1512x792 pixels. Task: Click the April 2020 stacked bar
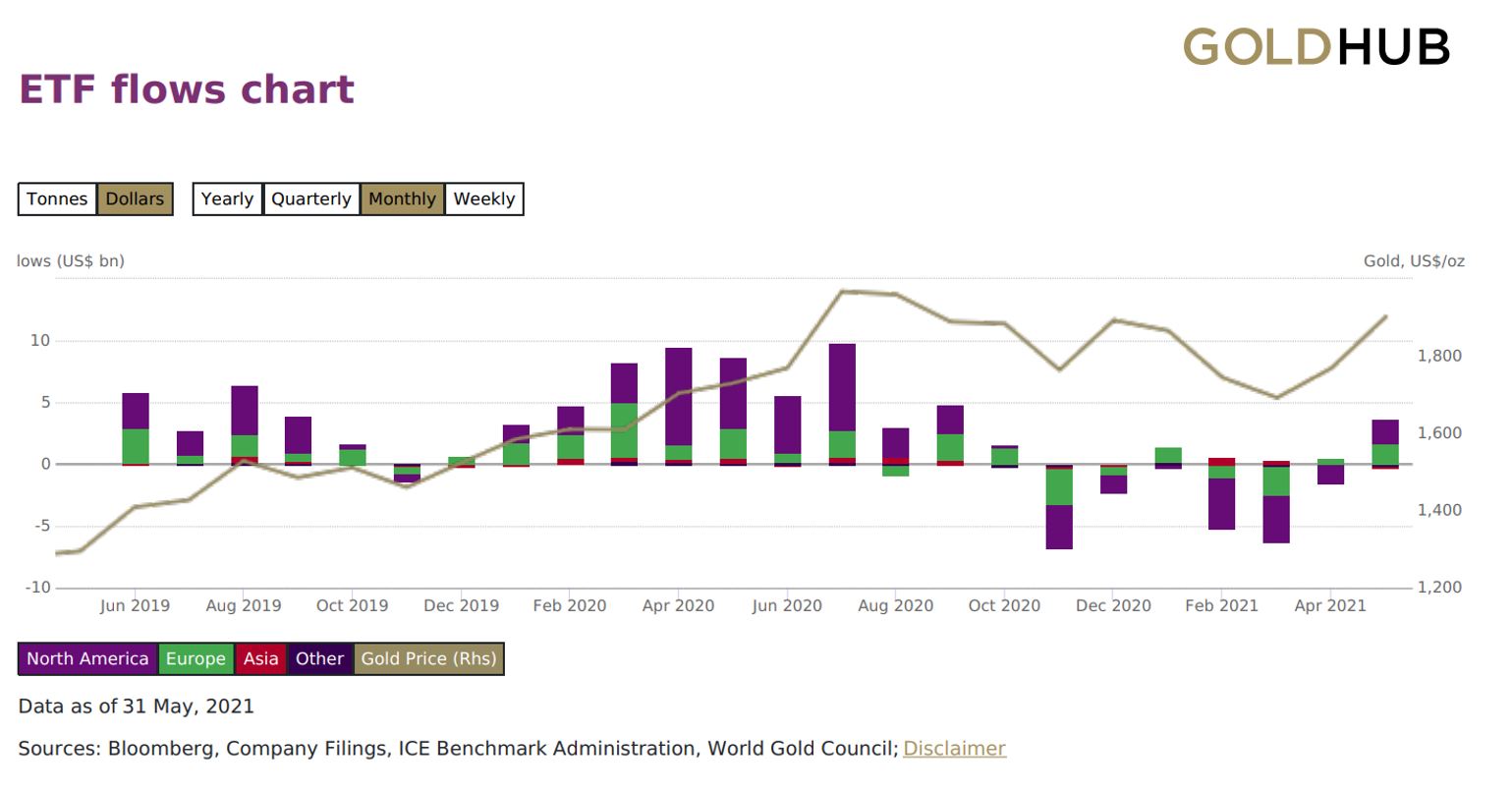tap(679, 397)
